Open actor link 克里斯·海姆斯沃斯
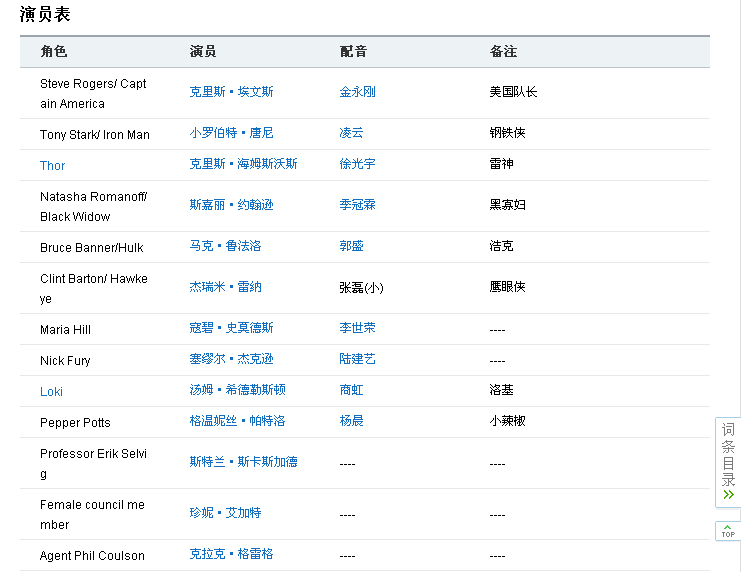Viewport: 741px width, 572px height. (243, 164)
